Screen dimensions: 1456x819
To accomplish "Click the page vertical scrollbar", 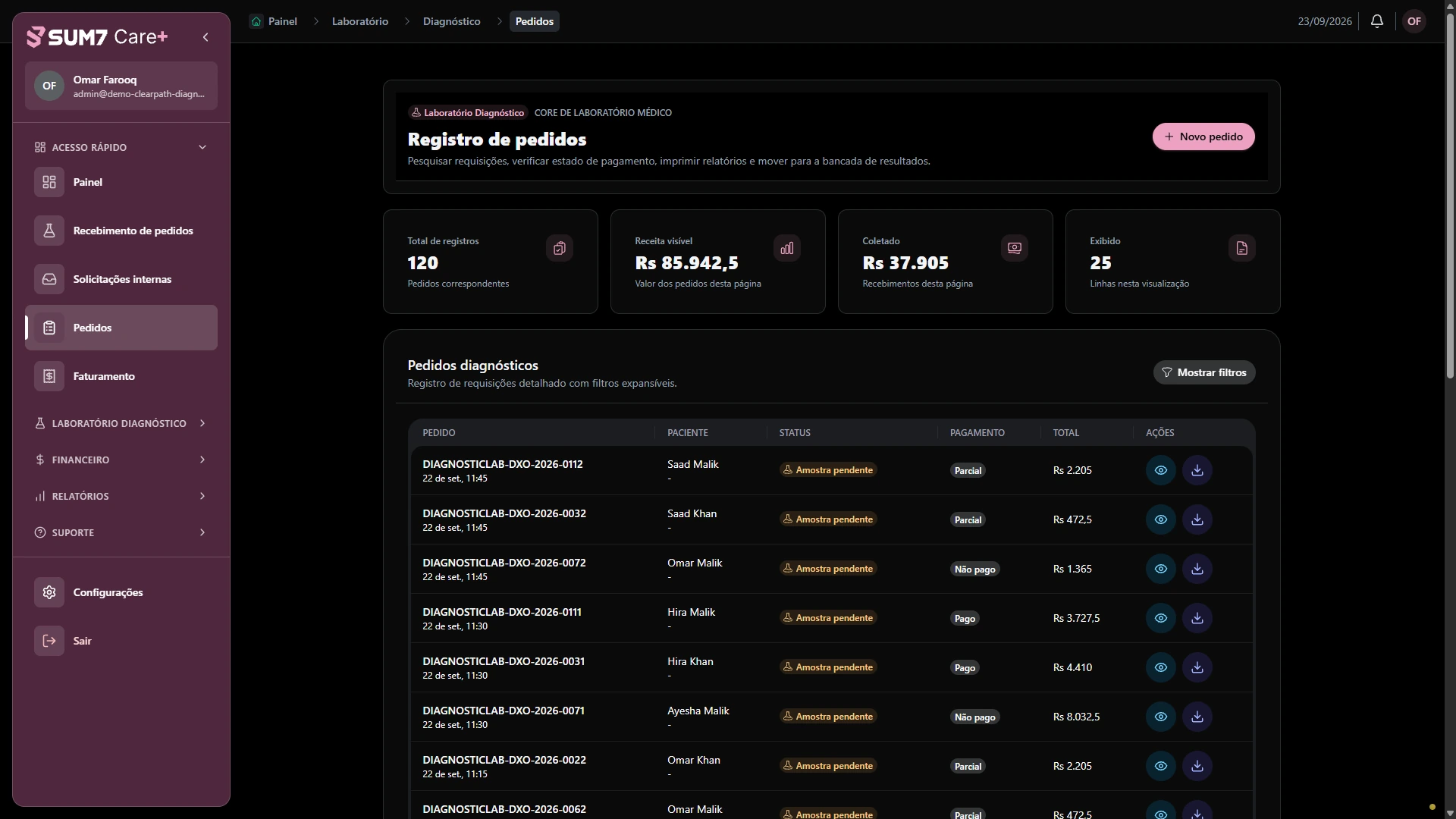I will pos(1450,197).
